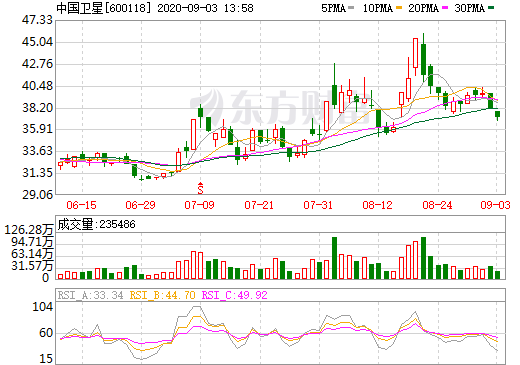Click the 35.91 price axis label
The width and height of the screenshot is (520, 365).
point(37,129)
